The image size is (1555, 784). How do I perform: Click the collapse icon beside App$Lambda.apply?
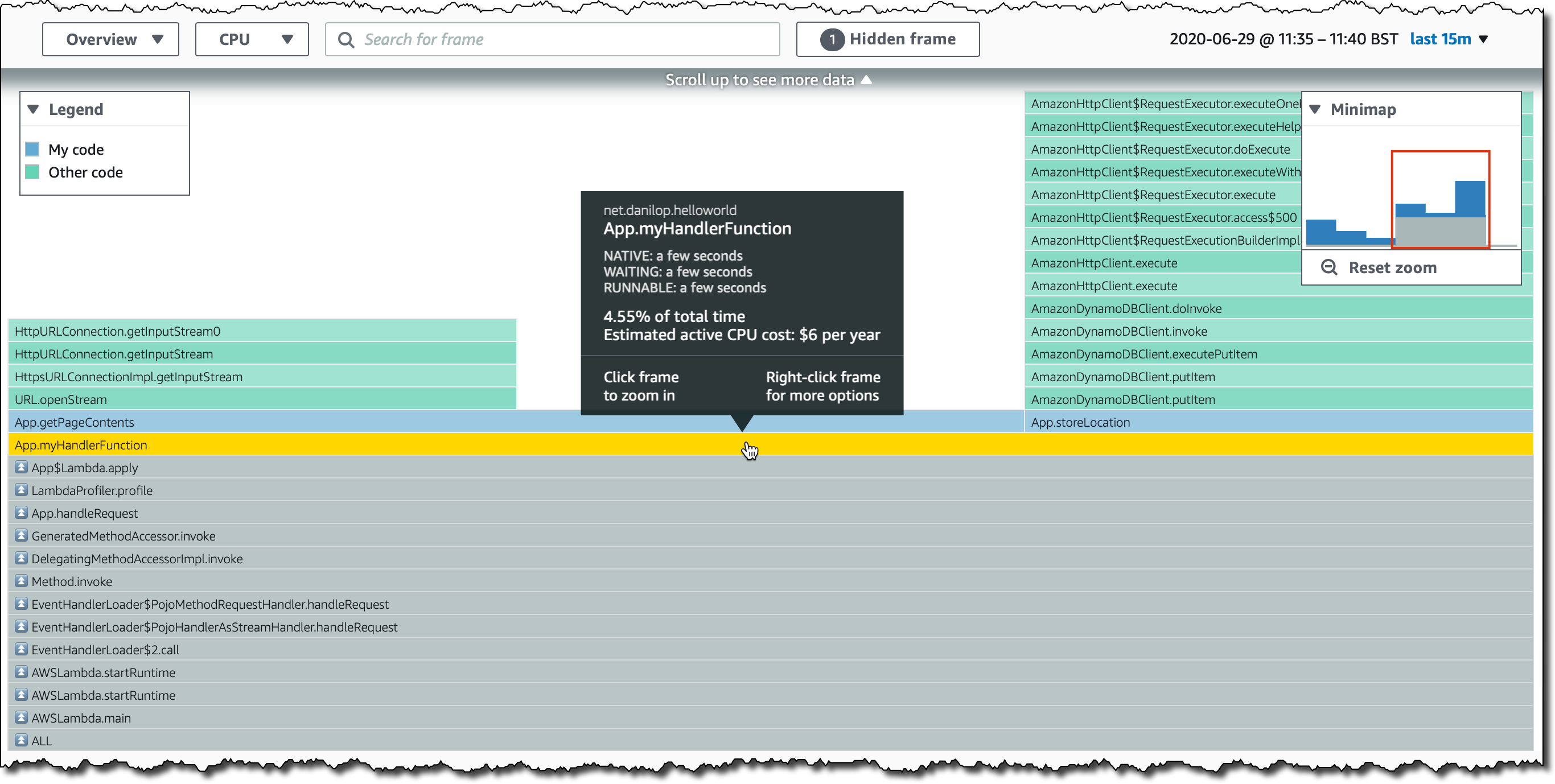pyautogui.click(x=21, y=467)
